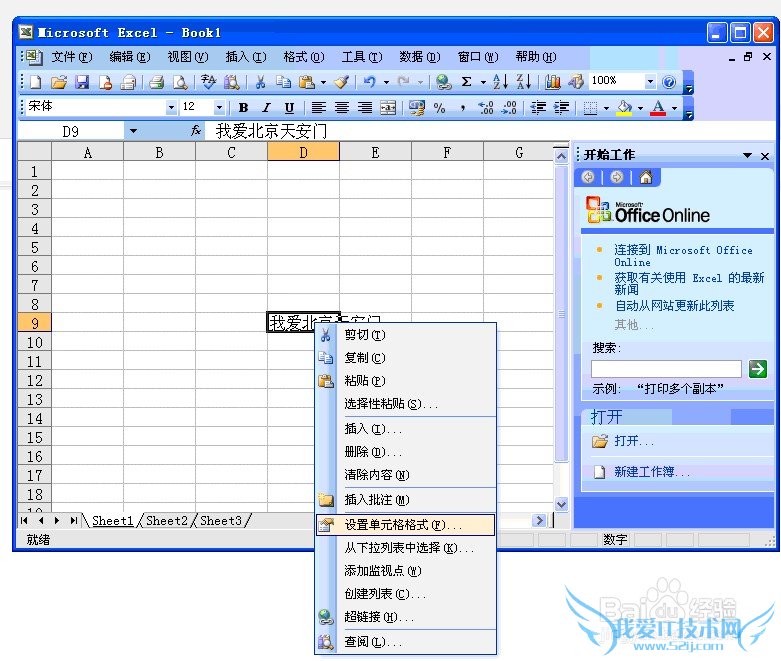781x661 pixels.
Task: Sort descending with Z-A icon
Action: 523,82
